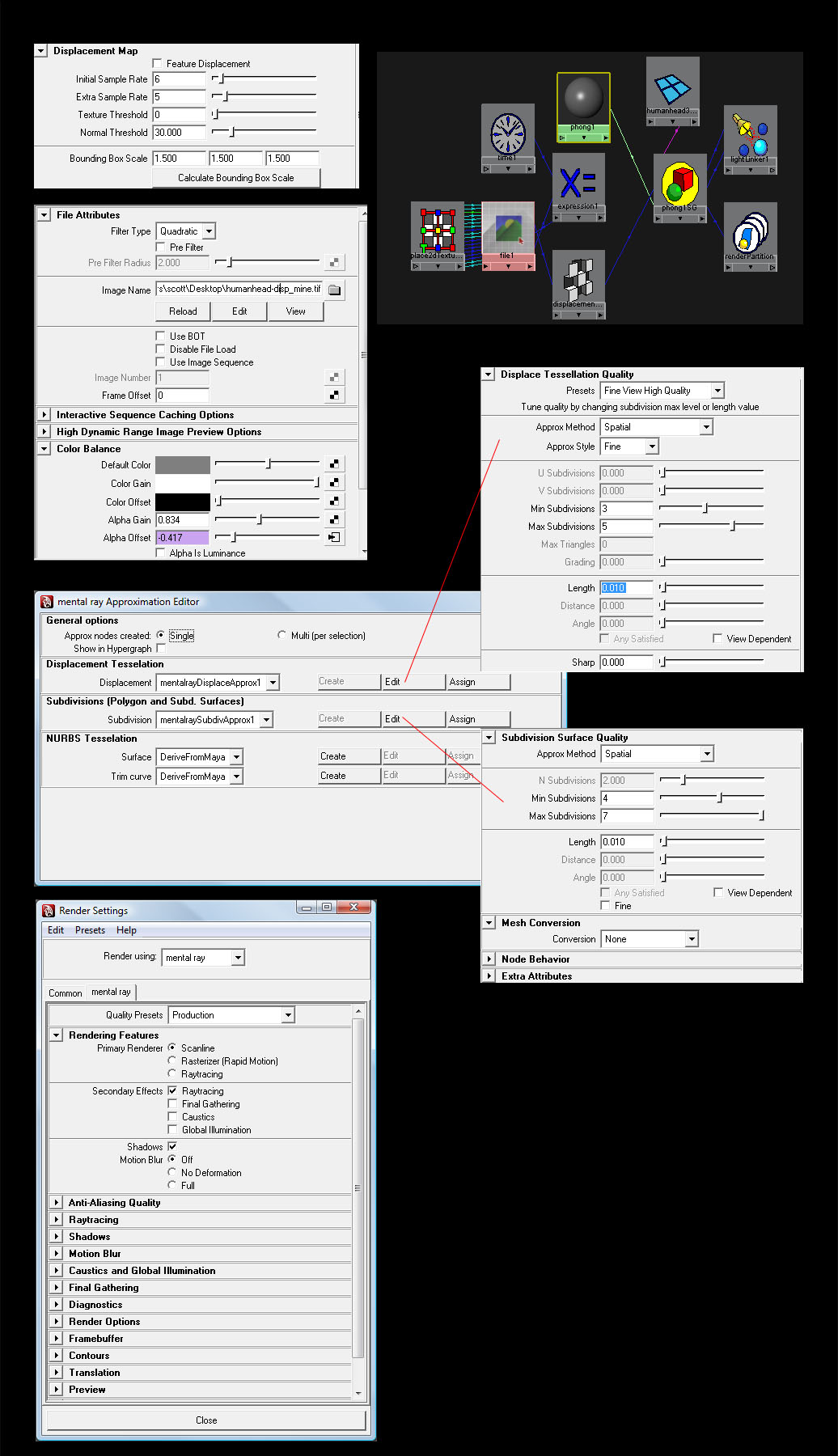This screenshot has height=1456, width=838.
Task: Expand the Node Behavior section
Action: (489, 959)
